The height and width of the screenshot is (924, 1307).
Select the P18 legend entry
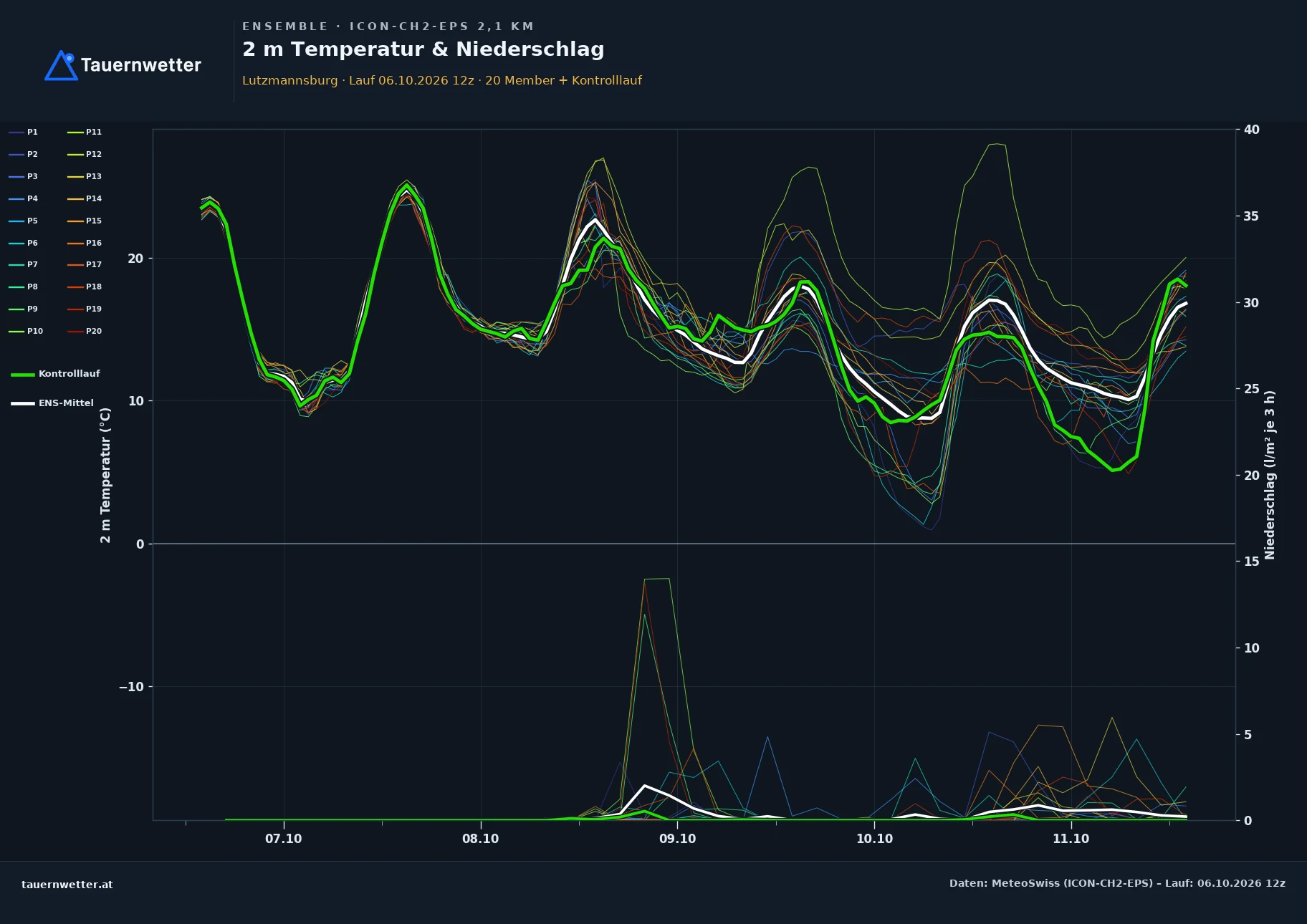pyautogui.click(x=85, y=287)
